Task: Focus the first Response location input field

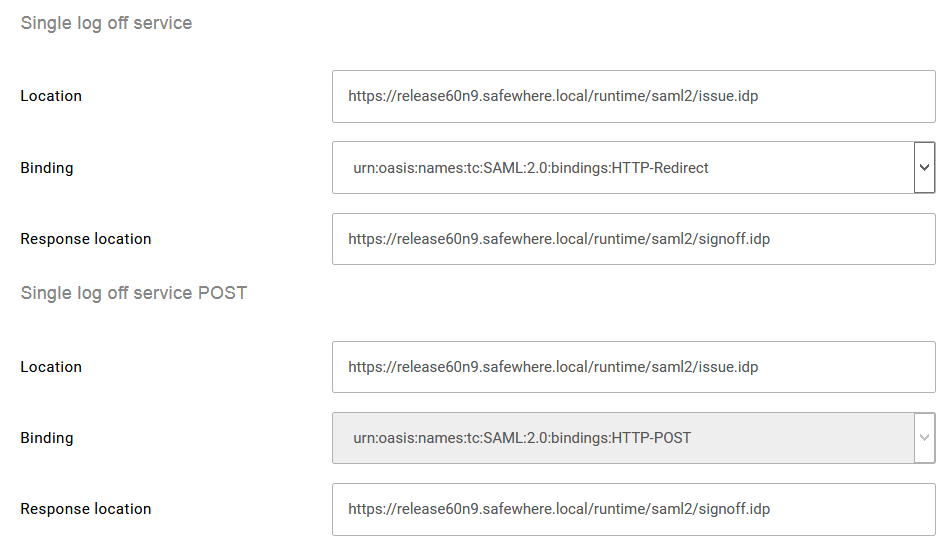Action: point(633,239)
